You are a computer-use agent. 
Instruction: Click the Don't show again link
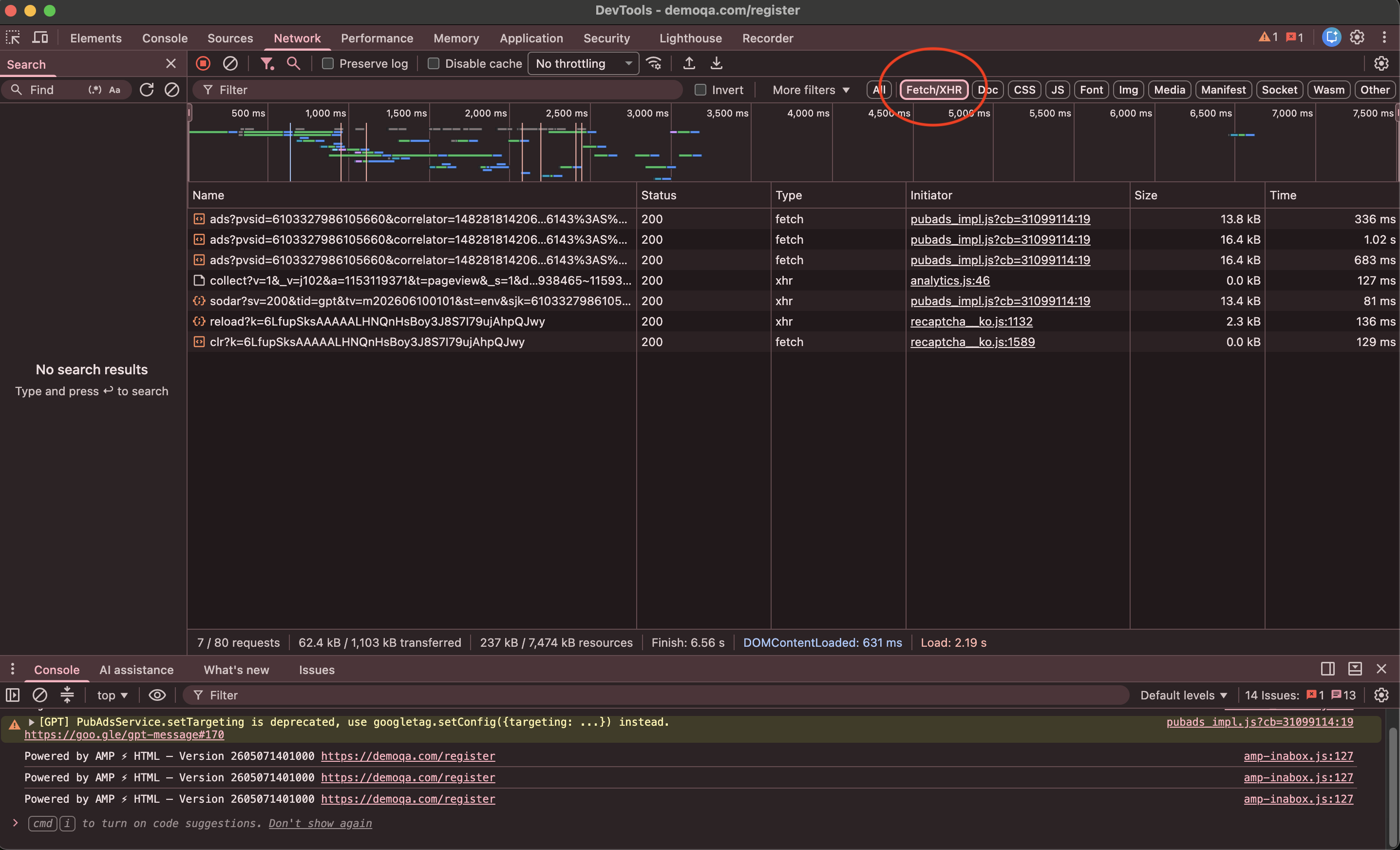(320, 823)
